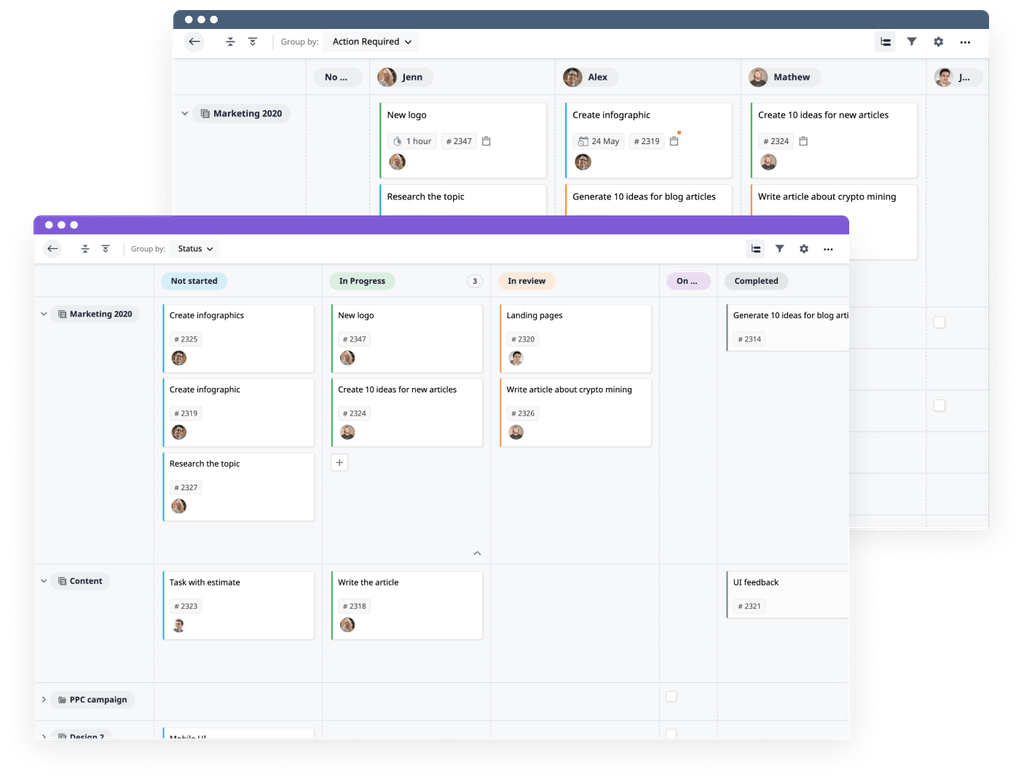
Task: Click collapse-all rows icon in back window
Action: coord(231,42)
